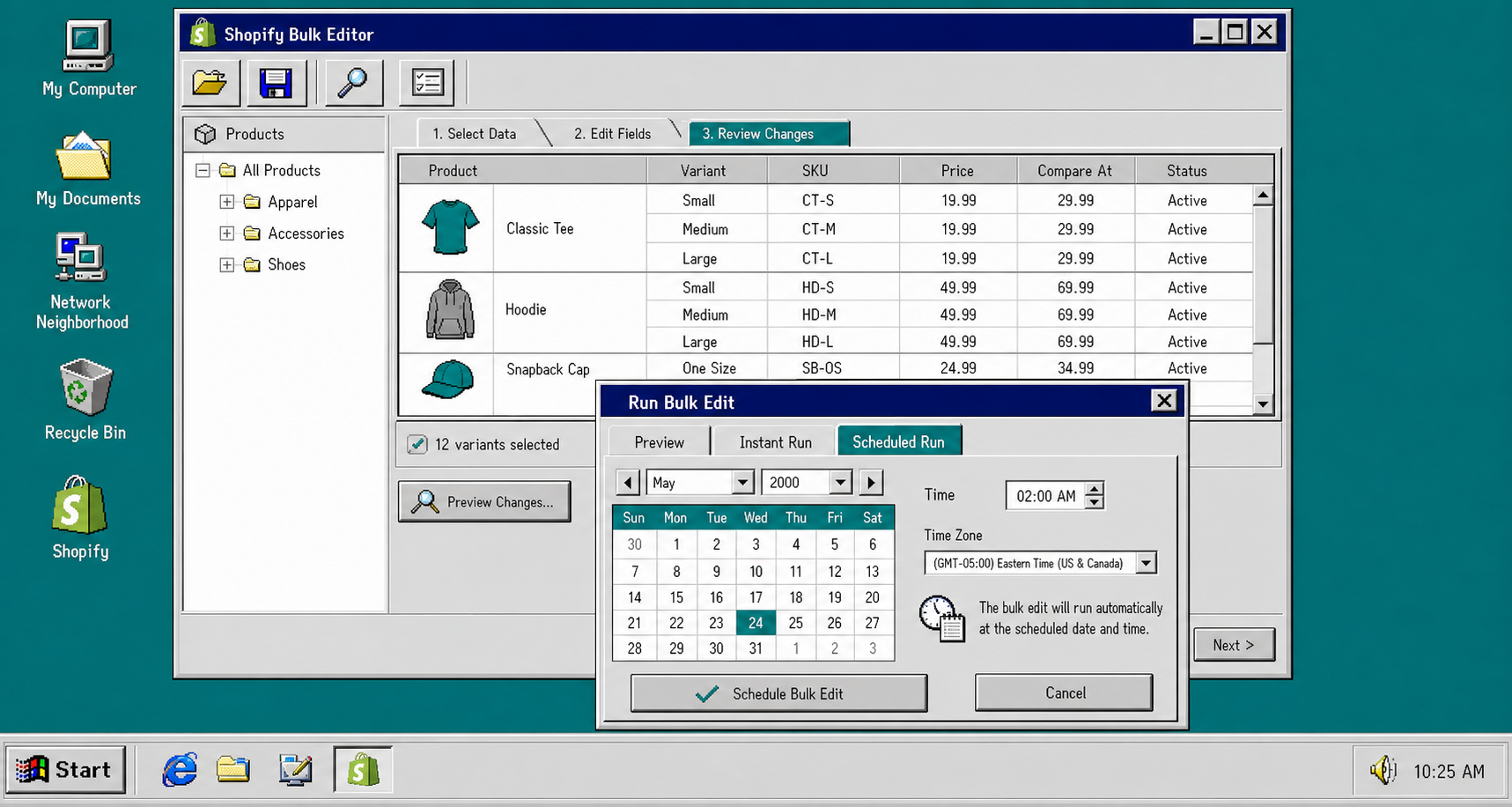This screenshot has width=1512, height=807.
Task: Decrease the time with the down spinner
Action: point(1094,502)
